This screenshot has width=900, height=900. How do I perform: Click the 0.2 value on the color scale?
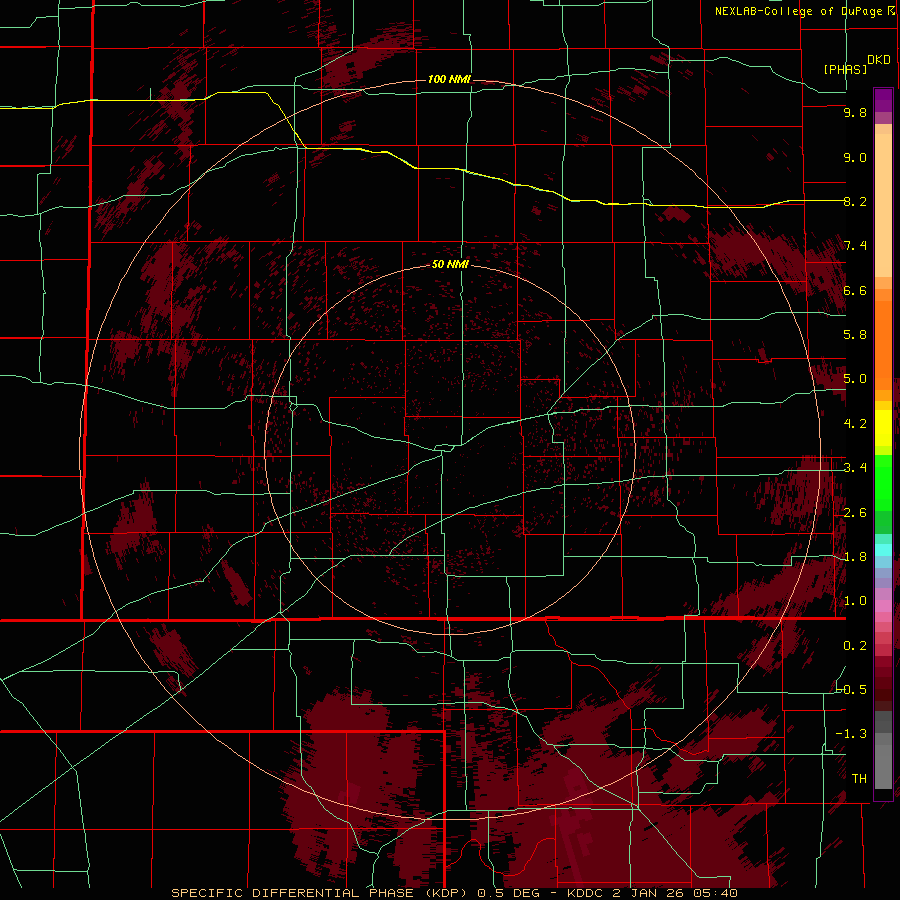click(855, 646)
